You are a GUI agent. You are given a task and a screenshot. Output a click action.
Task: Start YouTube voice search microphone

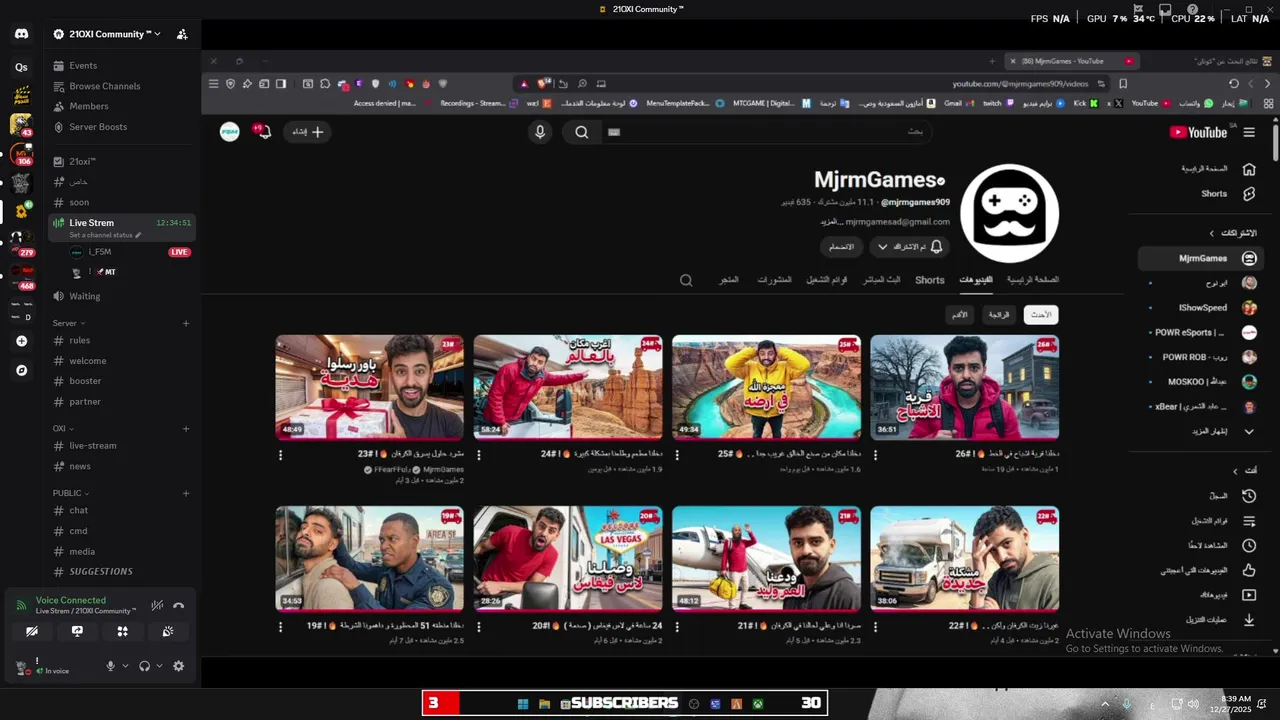coord(540,132)
